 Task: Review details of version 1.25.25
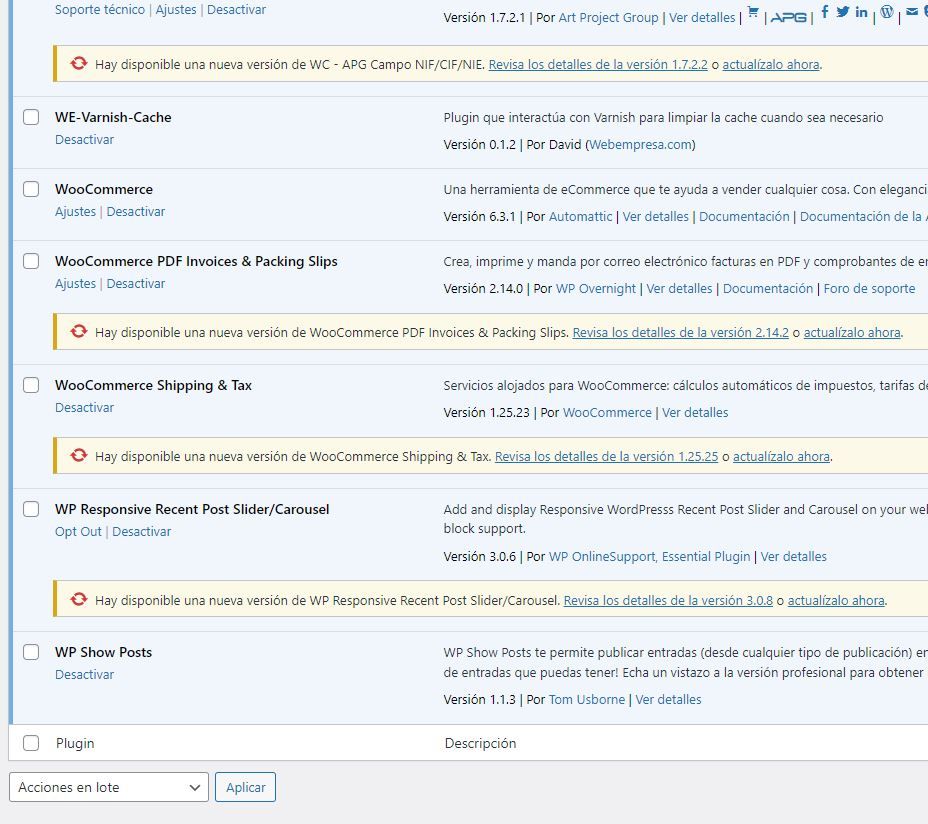(x=607, y=456)
